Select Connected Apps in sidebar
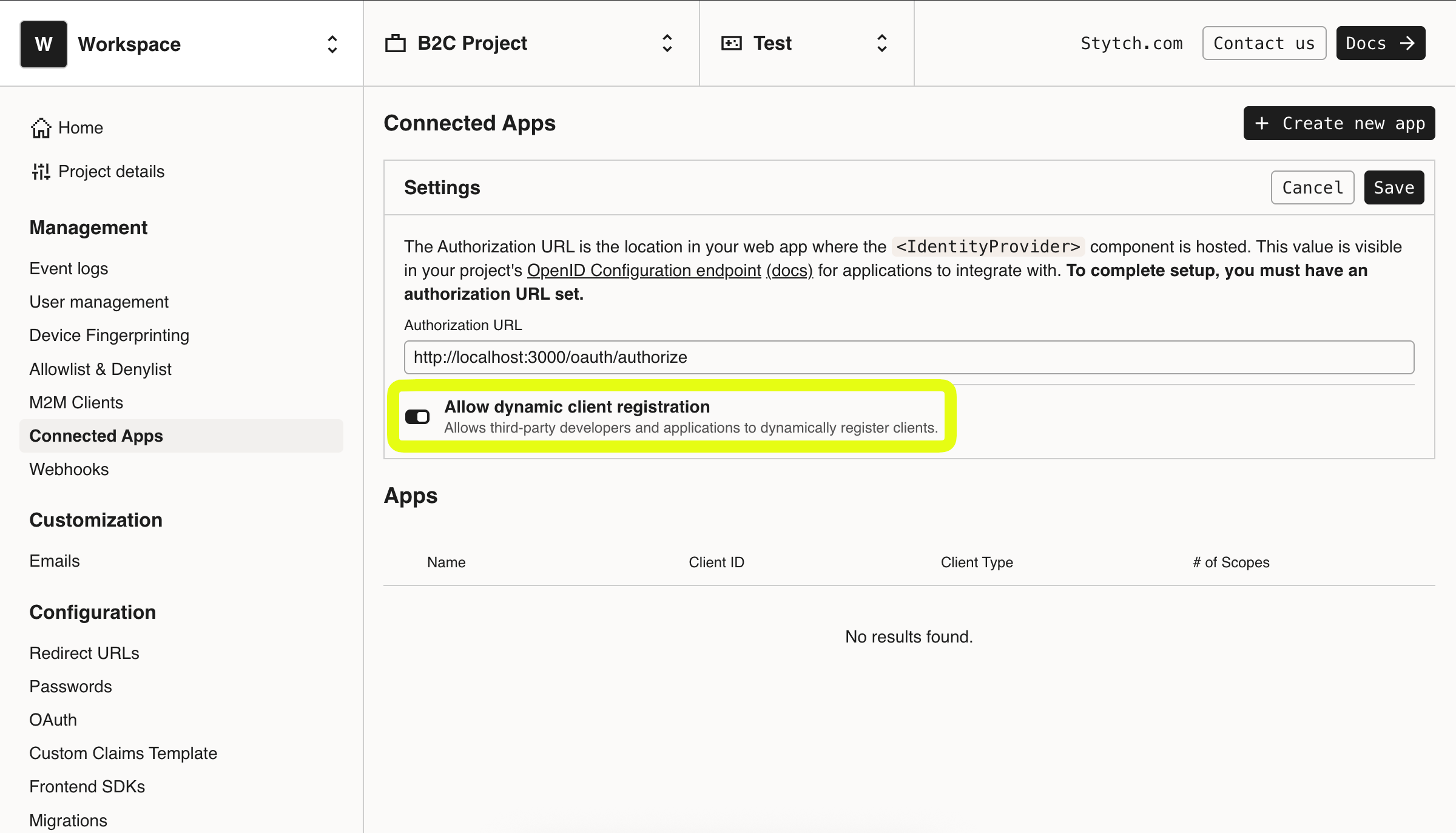The image size is (1456, 833). pyautogui.click(x=181, y=436)
